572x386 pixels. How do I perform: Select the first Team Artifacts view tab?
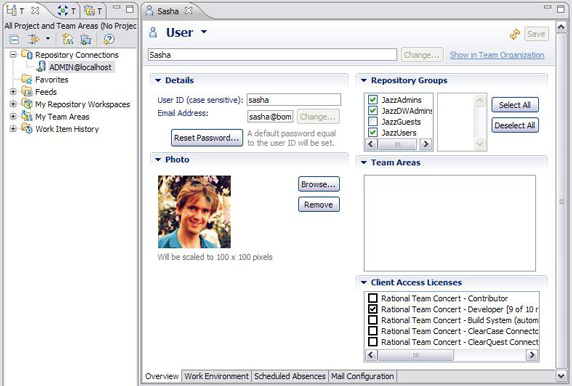[x=23, y=11]
